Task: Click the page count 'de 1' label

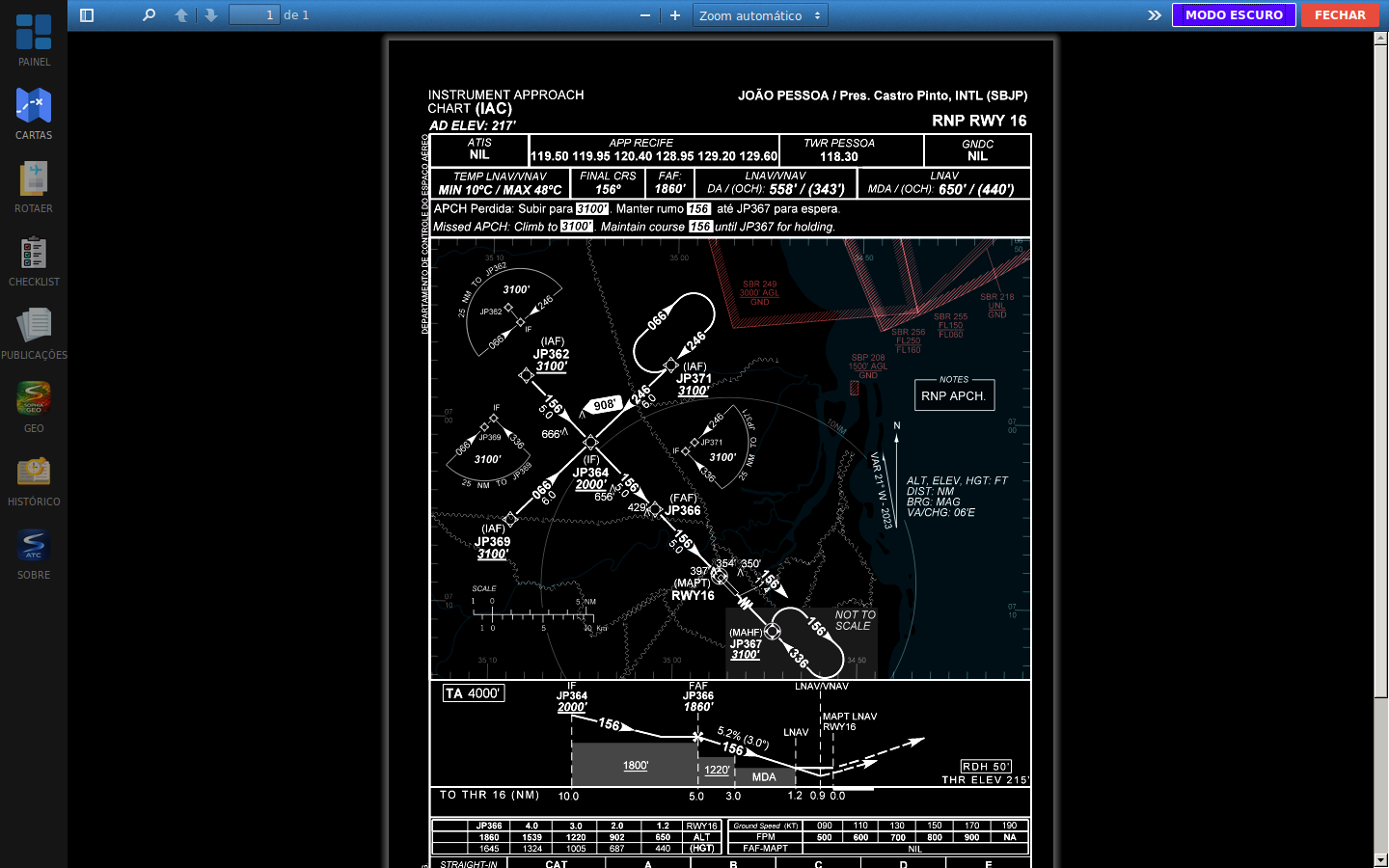Action: pos(296,15)
